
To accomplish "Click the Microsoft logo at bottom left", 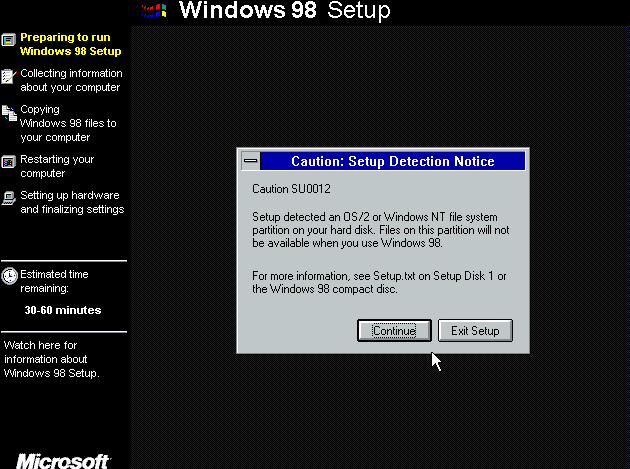I will 62,460.
